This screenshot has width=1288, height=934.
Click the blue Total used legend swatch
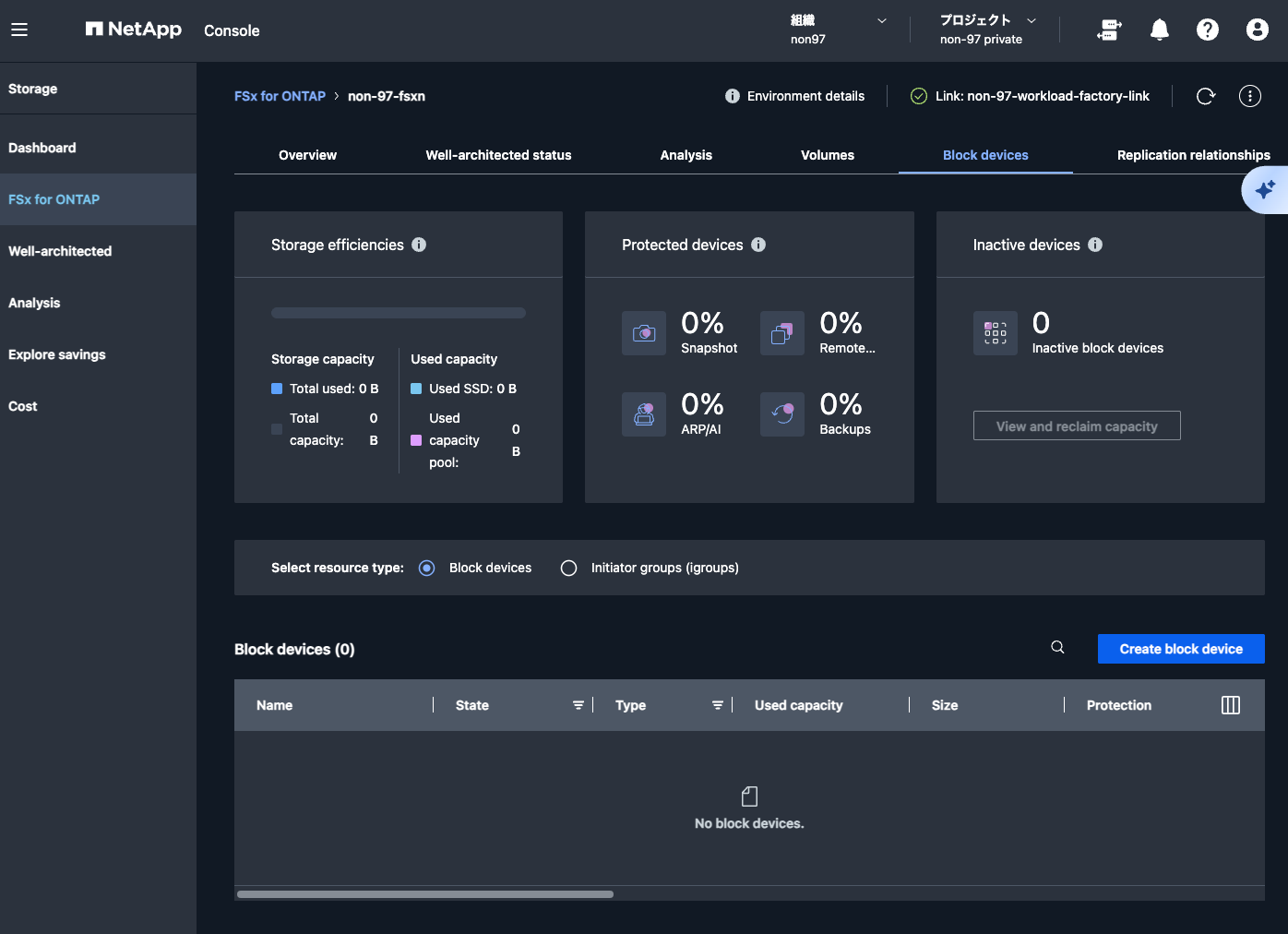coord(277,389)
